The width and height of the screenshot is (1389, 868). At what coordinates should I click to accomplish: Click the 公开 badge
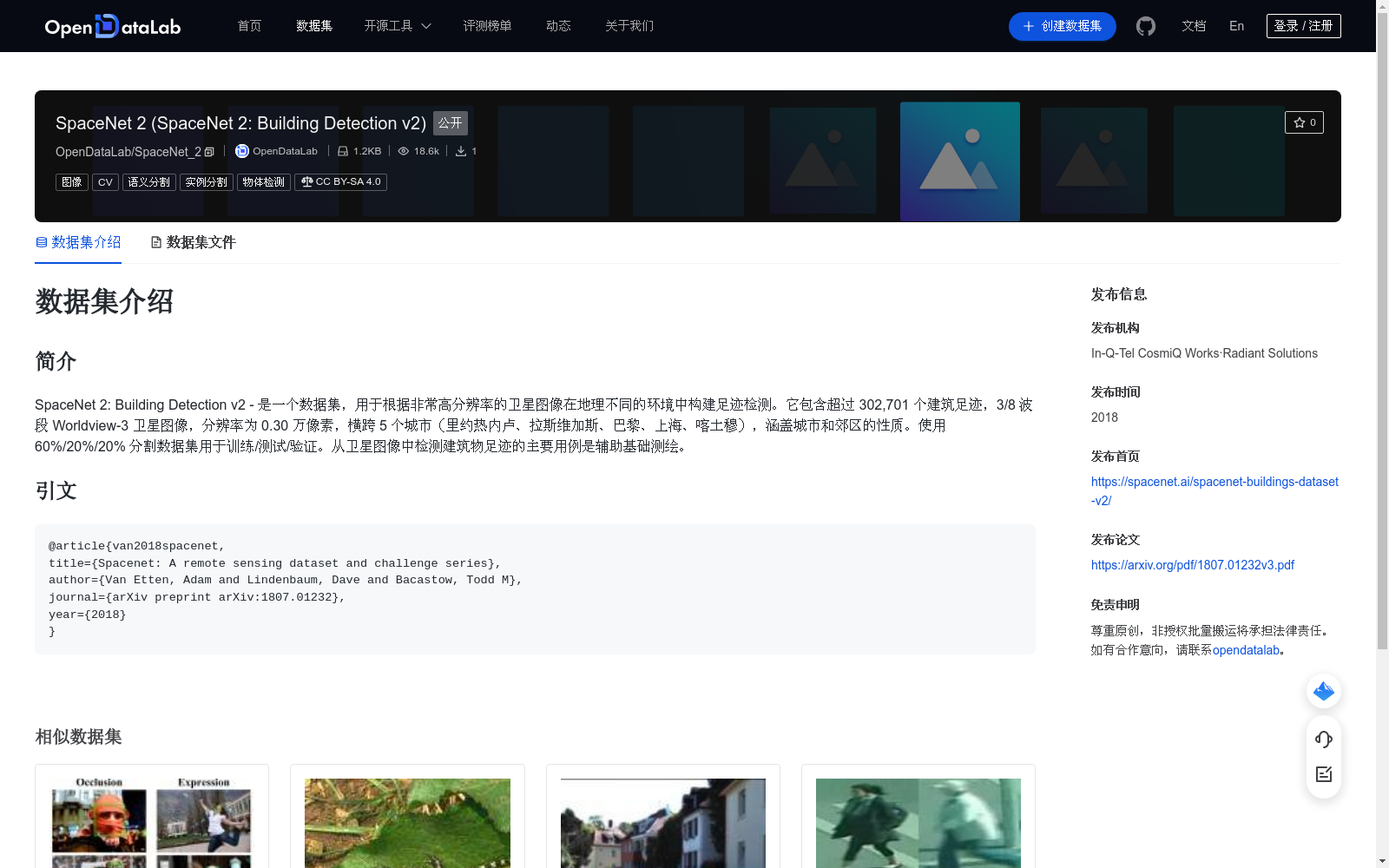coord(451,123)
